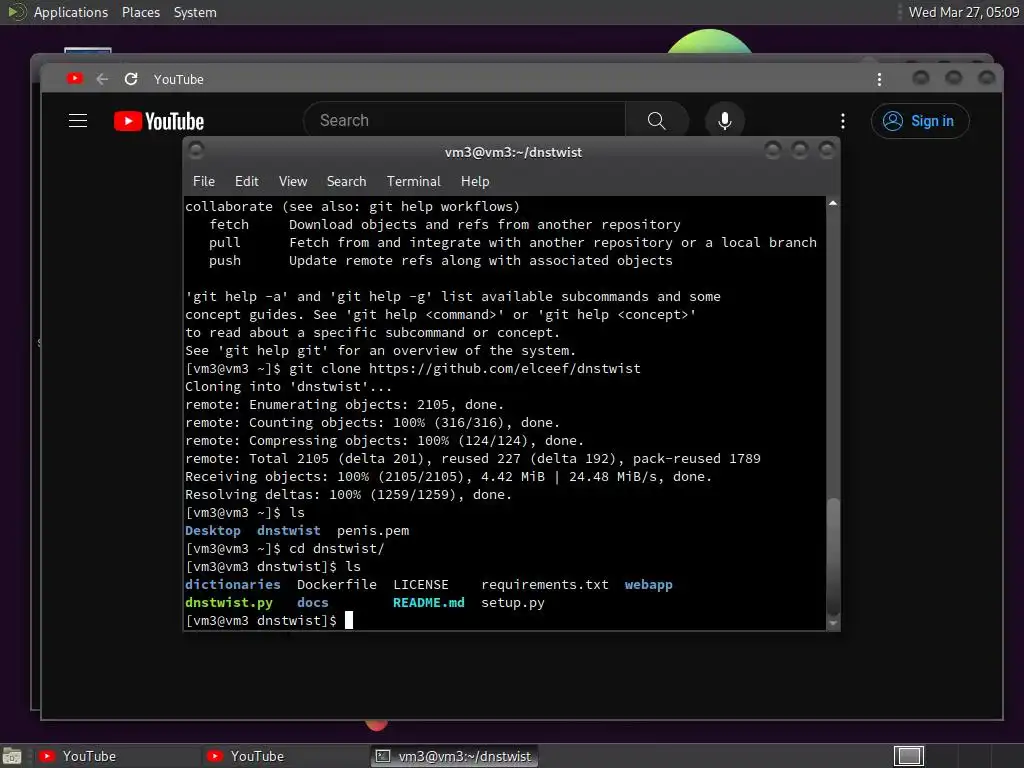Click the github.com/elceef/dnstwist URL text
Screen dimensions: 1024x768
(505, 368)
